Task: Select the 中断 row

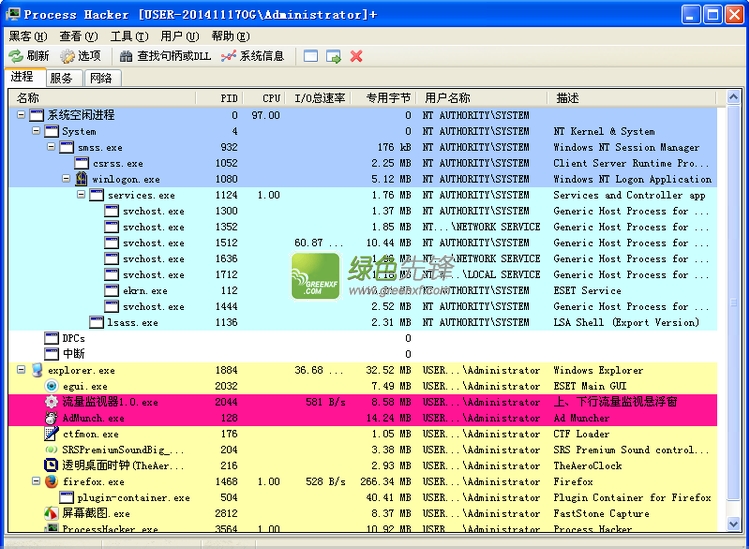Action: tap(363, 354)
